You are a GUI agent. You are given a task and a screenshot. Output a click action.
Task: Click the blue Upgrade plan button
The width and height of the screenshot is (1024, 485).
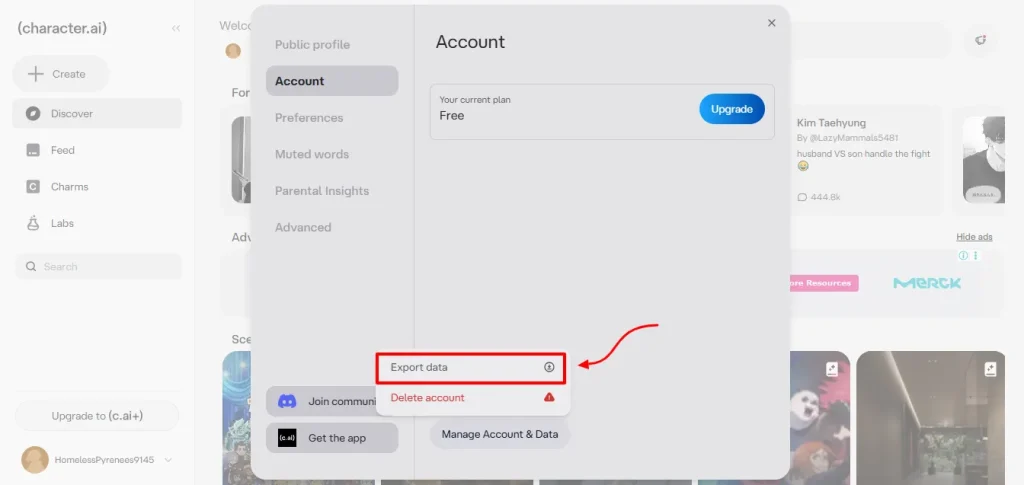(x=731, y=109)
